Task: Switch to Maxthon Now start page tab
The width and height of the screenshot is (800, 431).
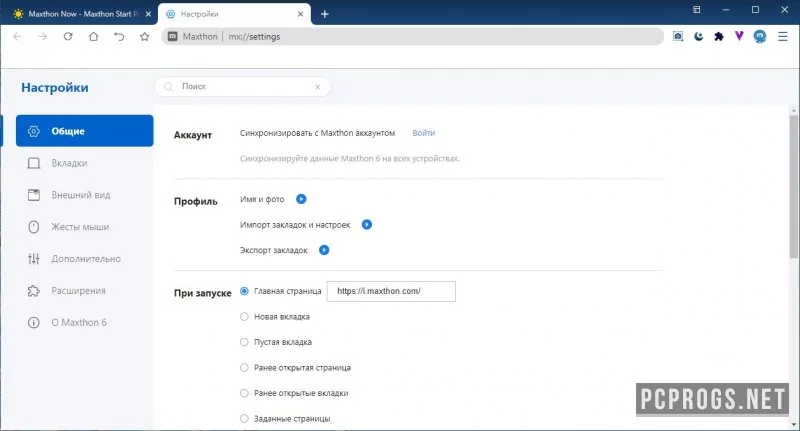Action: tap(77, 14)
